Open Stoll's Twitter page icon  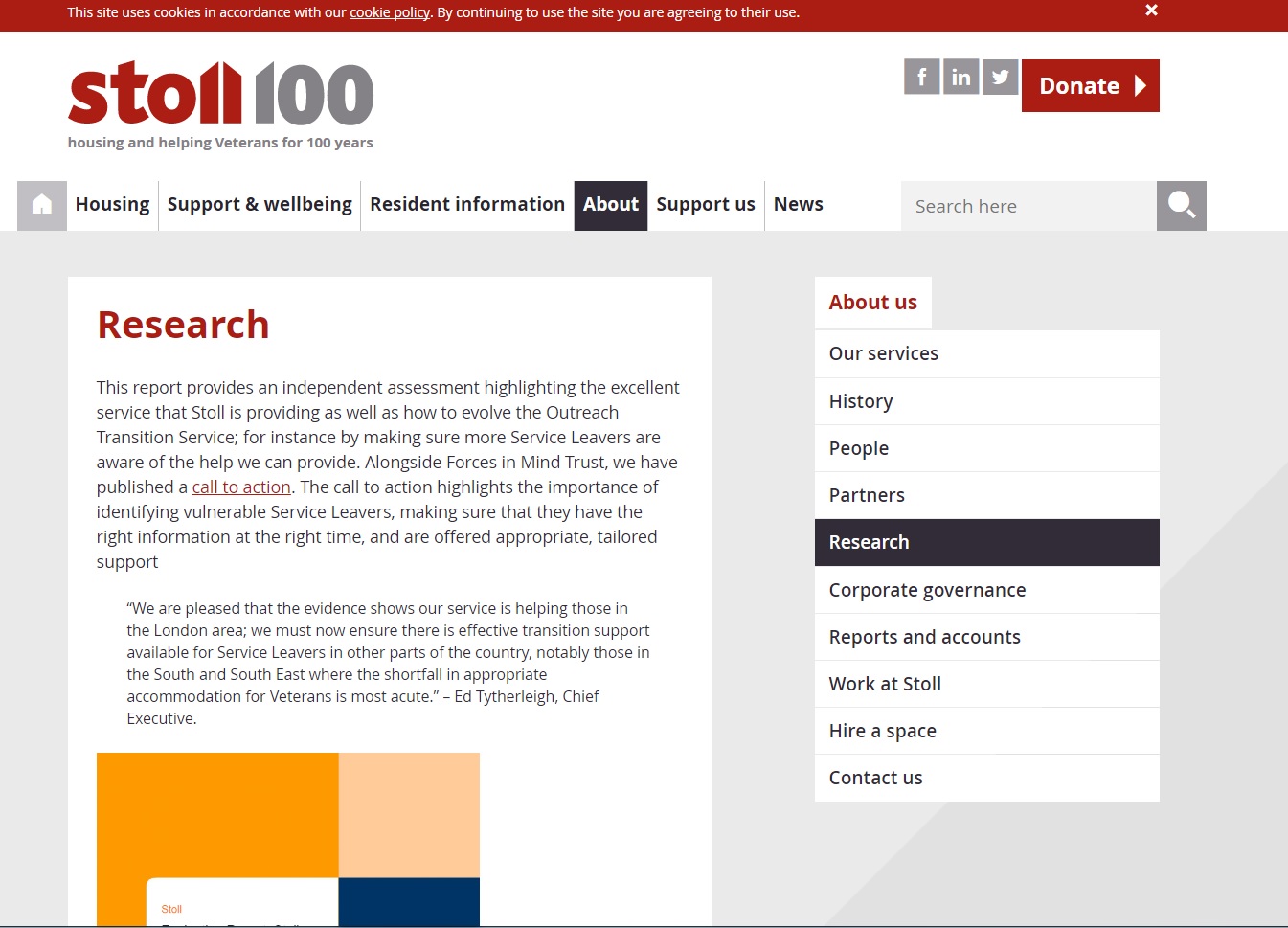point(1000,77)
